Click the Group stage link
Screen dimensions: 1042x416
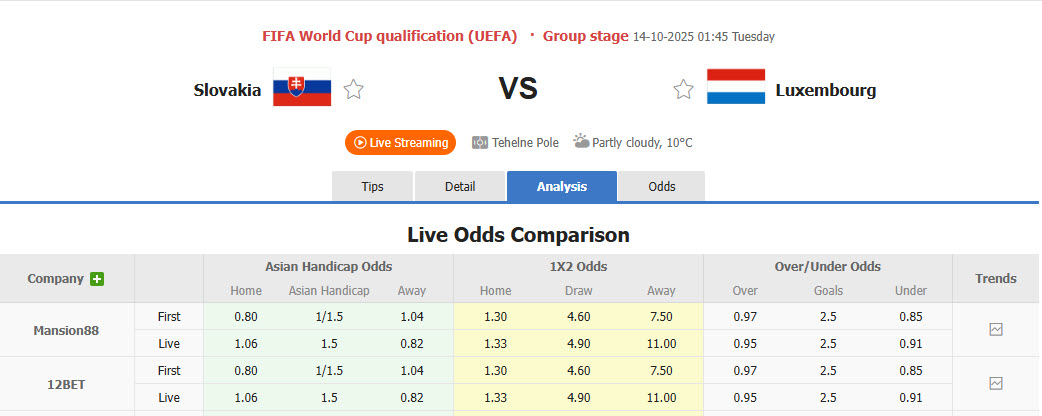click(585, 36)
